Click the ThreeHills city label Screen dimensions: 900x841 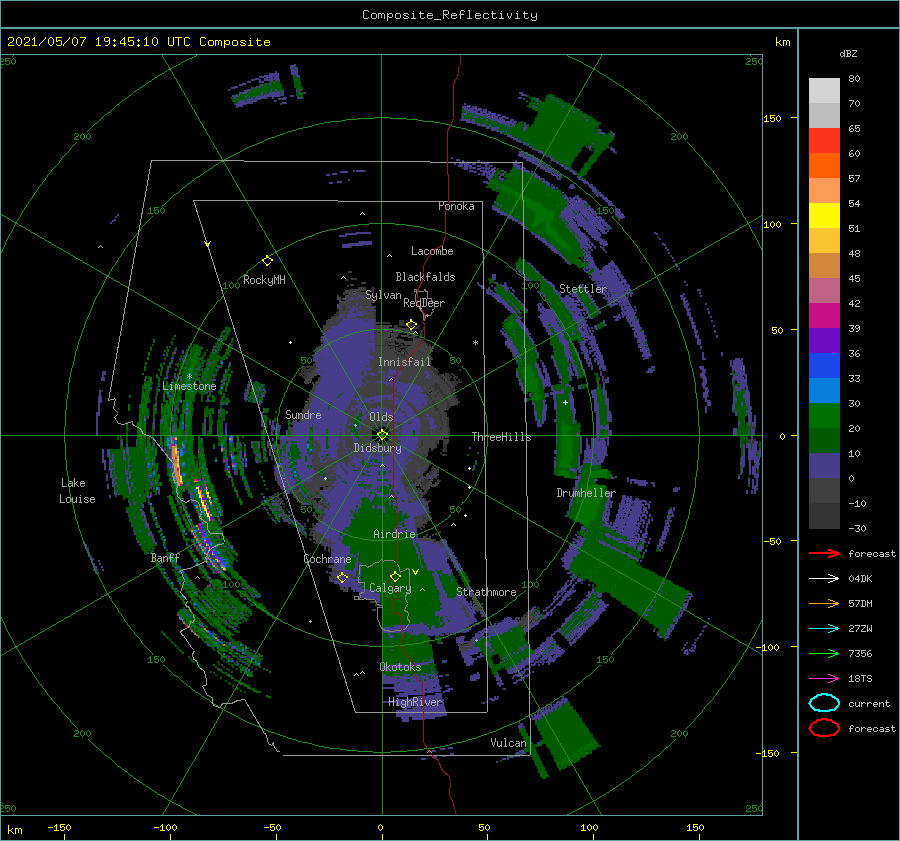pyautogui.click(x=501, y=437)
